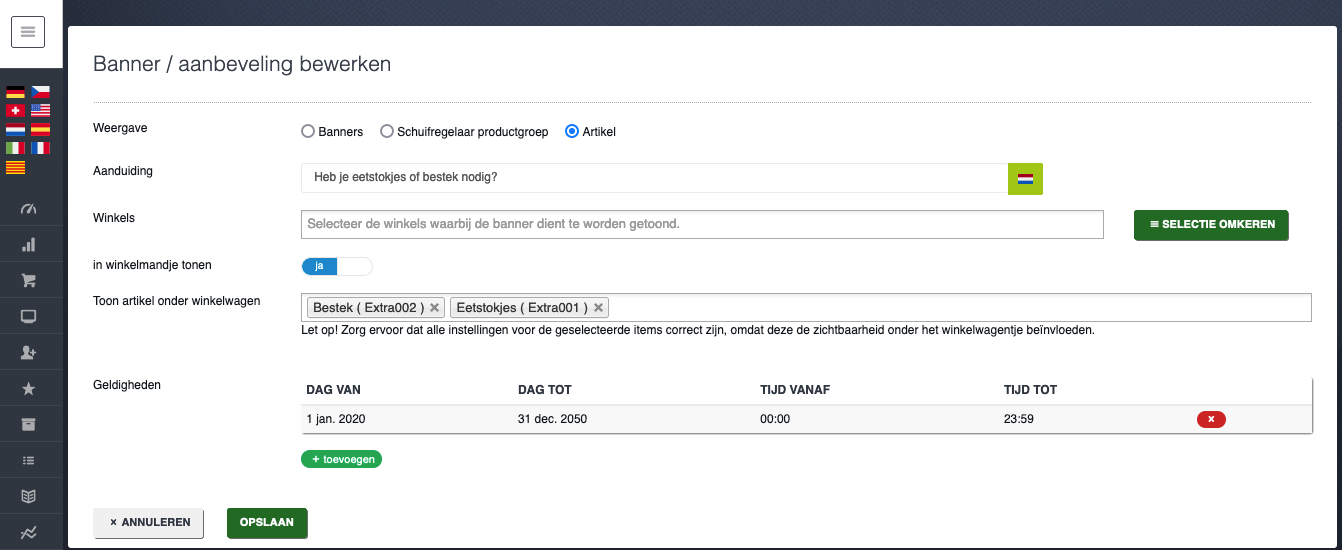
Task: Switch language to German flag
Action: tap(15, 92)
